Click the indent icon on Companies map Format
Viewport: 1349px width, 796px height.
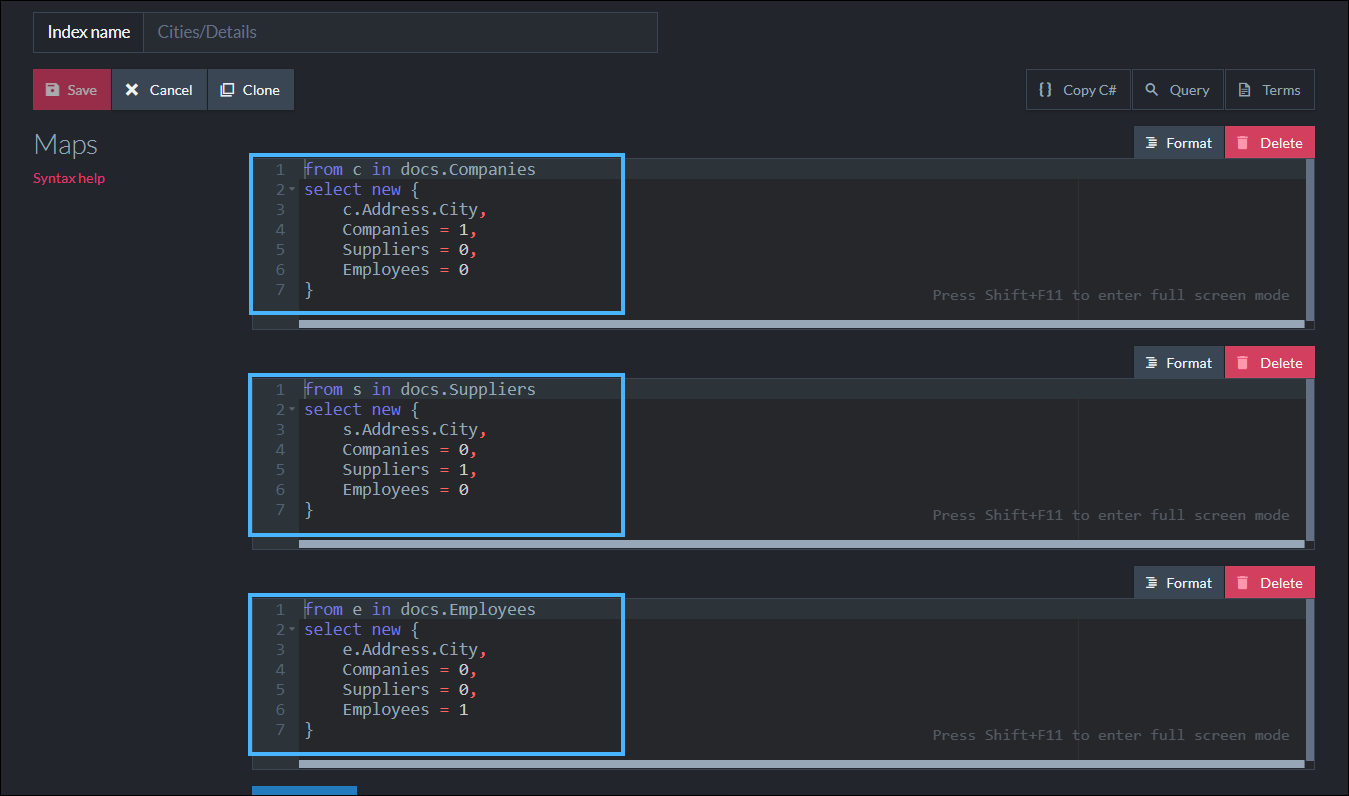click(x=1151, y=143)
